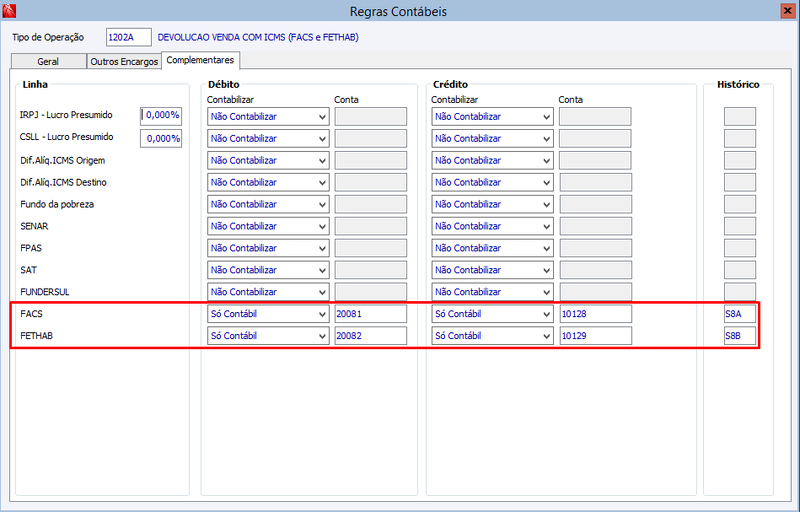This screenshot has height=512, width=800.
Task: Click the CSLL Lucro Presumido percentage field
Action: click(x=161, y=138)
